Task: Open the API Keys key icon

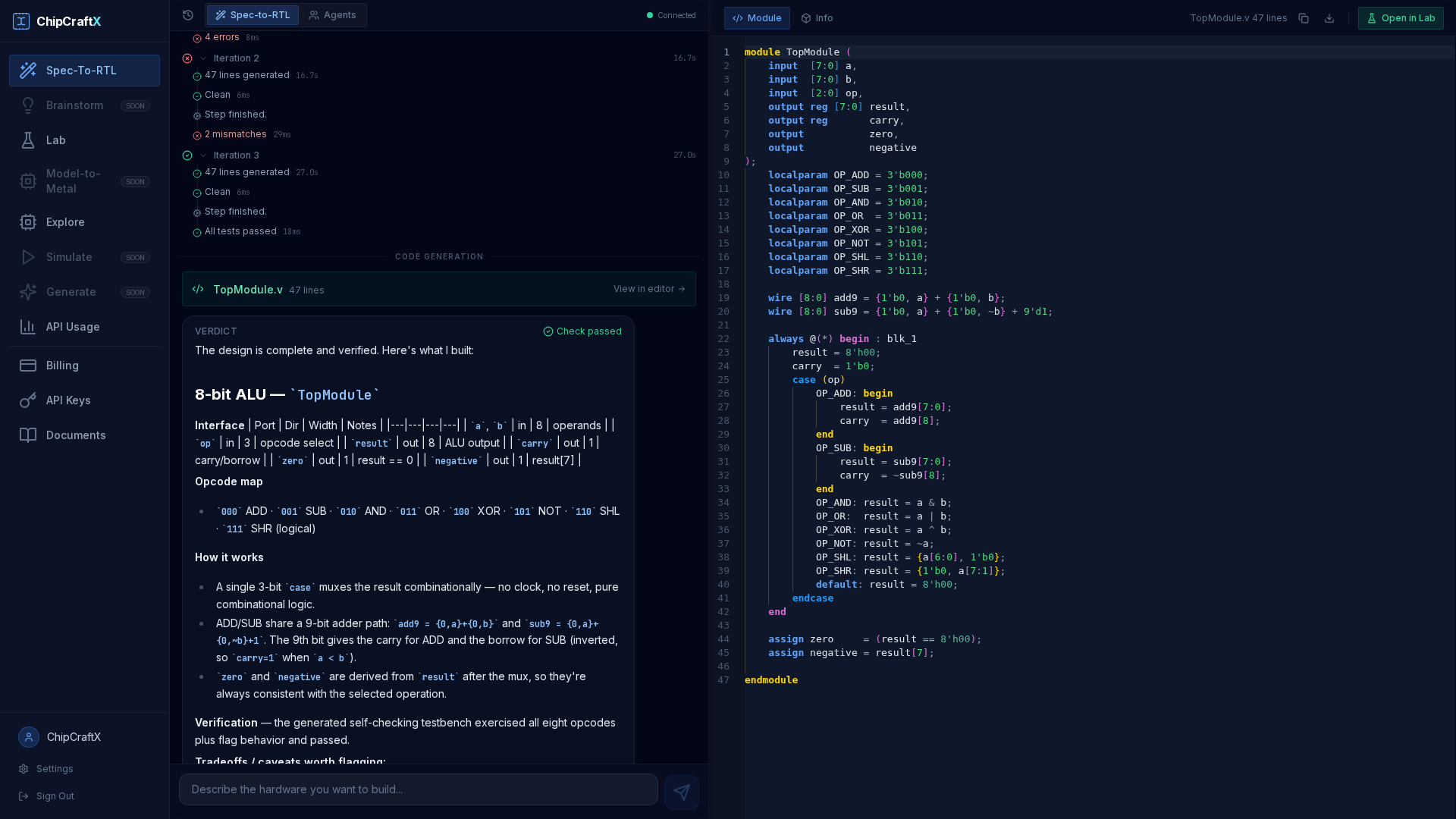Action: tap(28, 400)
